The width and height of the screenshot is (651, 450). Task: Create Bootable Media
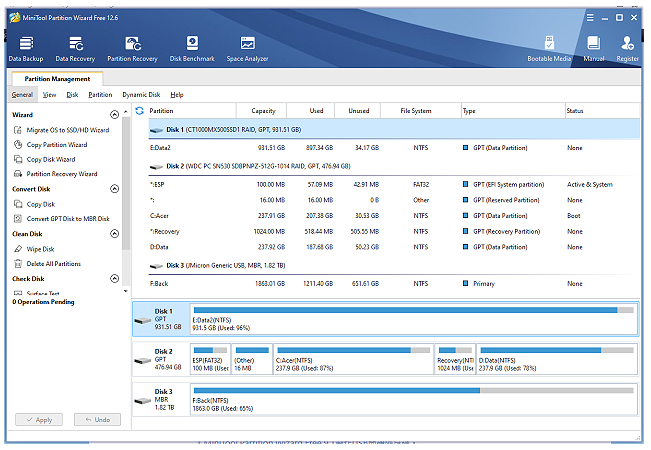click(549, 49)
